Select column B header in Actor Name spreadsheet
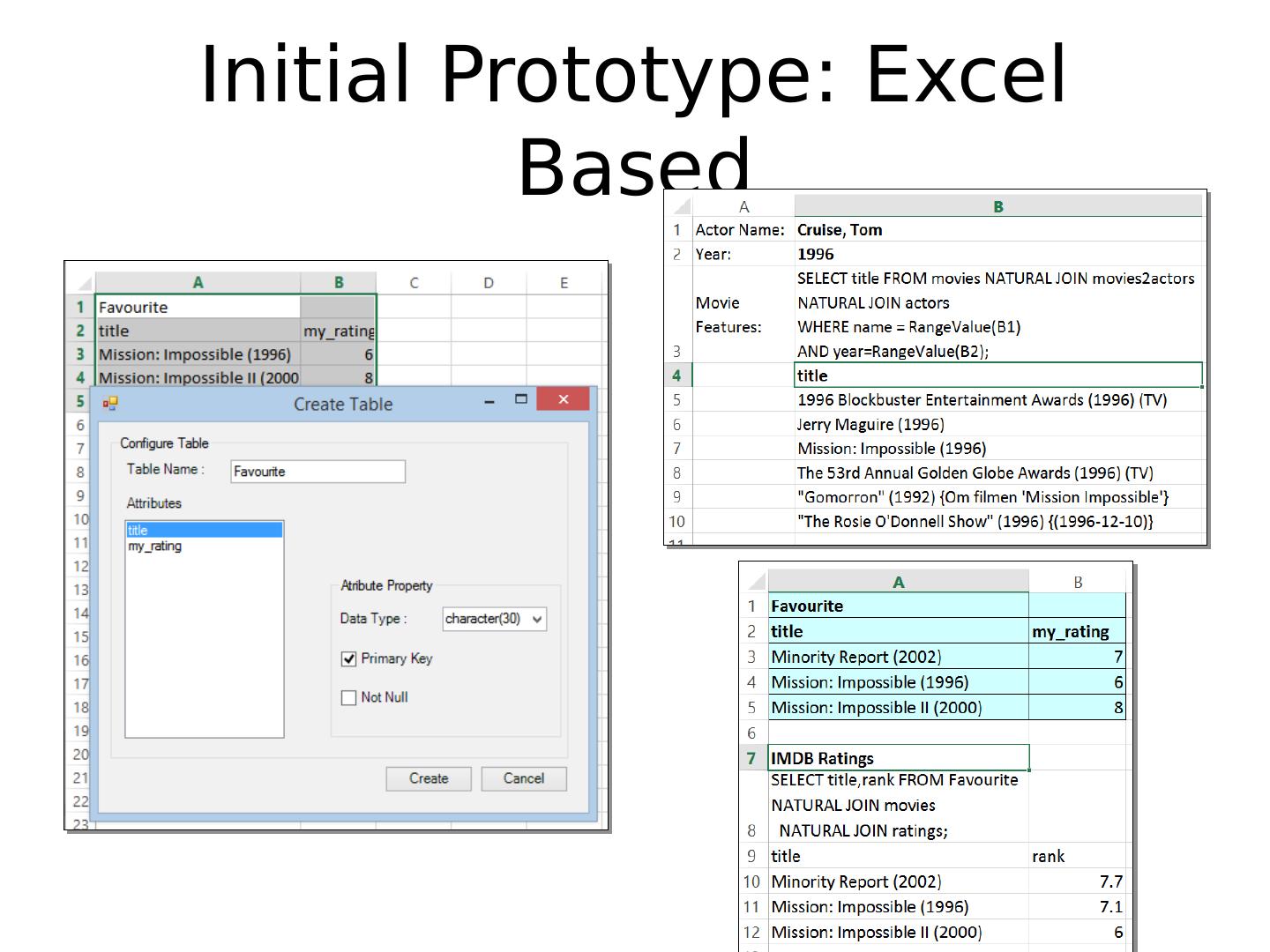 [998, 207]
